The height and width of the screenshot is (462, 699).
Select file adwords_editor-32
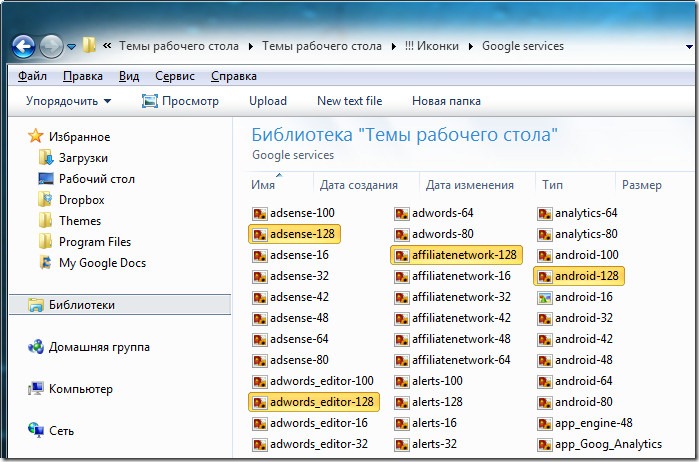310,444
